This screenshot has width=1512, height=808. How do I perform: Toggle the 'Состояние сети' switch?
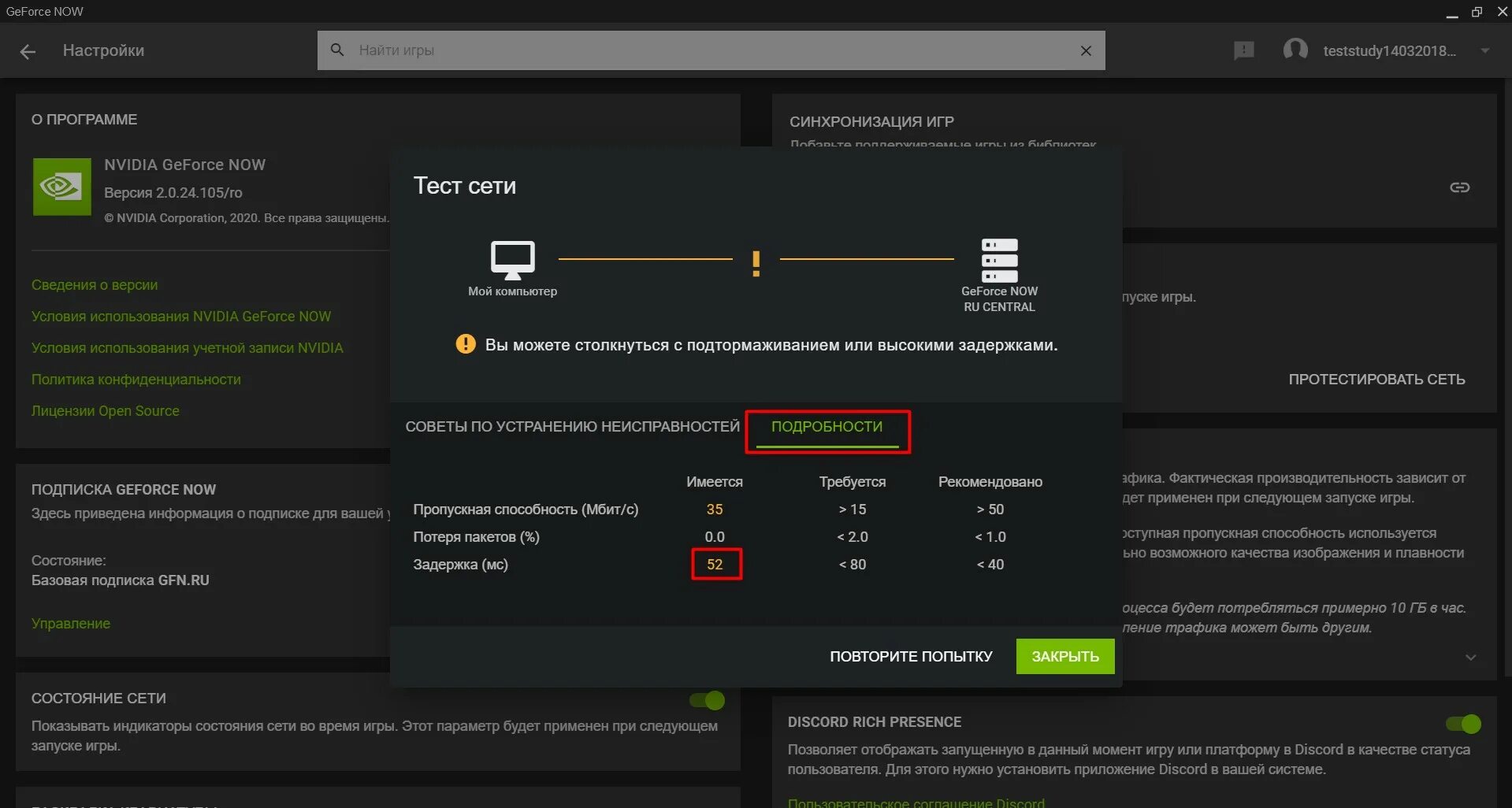707,700
